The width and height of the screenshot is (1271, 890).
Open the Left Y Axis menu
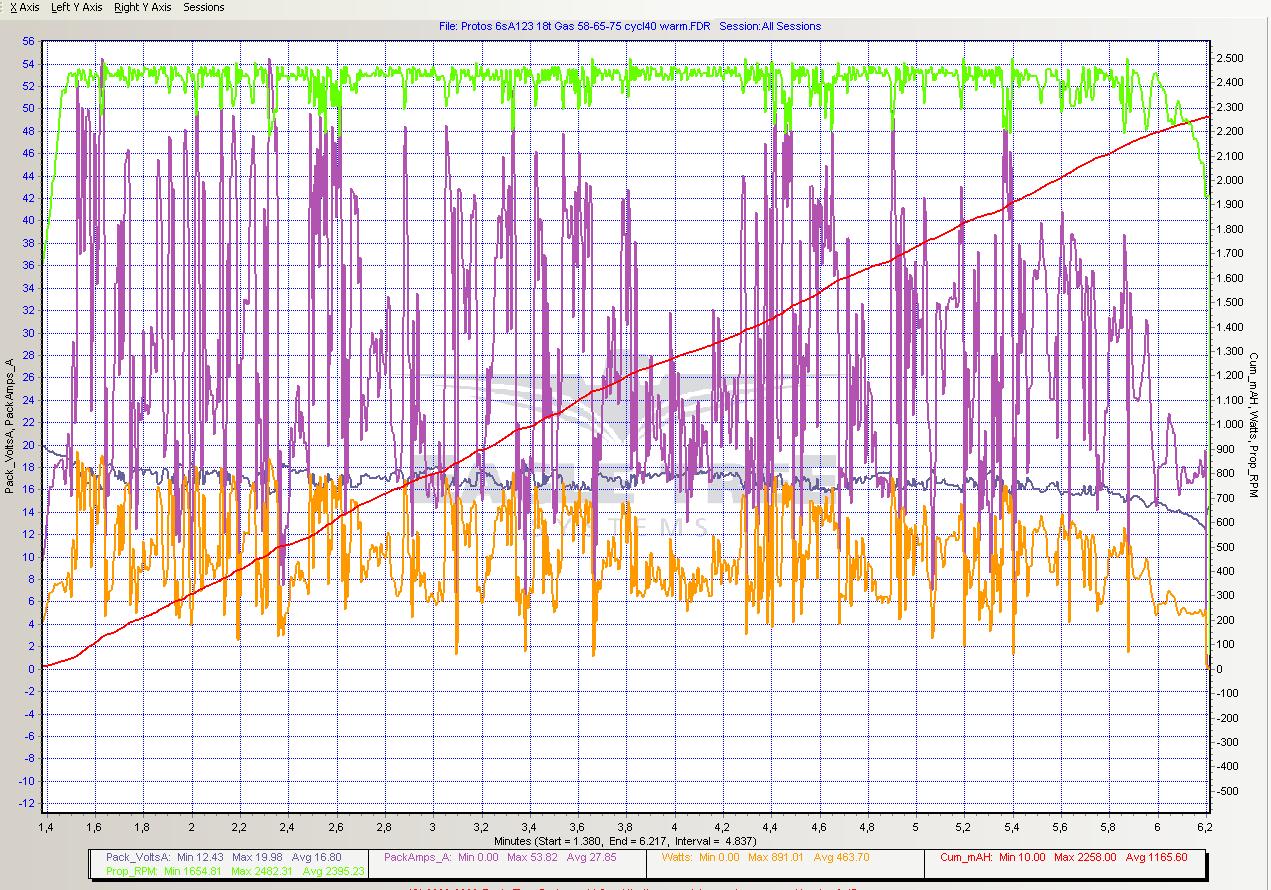click(x=76, y=7)
